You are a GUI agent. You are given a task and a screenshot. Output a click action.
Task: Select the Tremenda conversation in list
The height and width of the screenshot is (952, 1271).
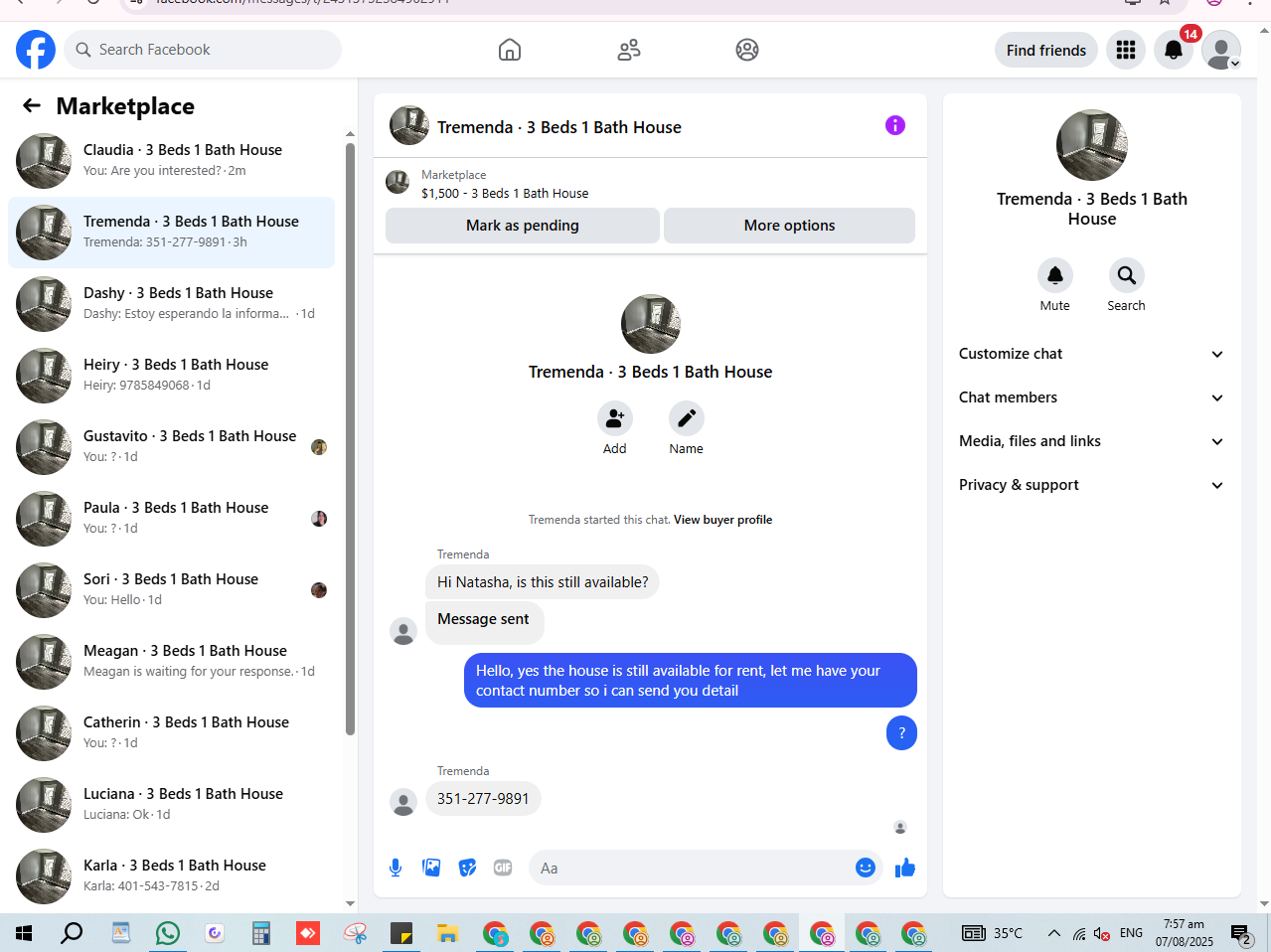(171, 233)
